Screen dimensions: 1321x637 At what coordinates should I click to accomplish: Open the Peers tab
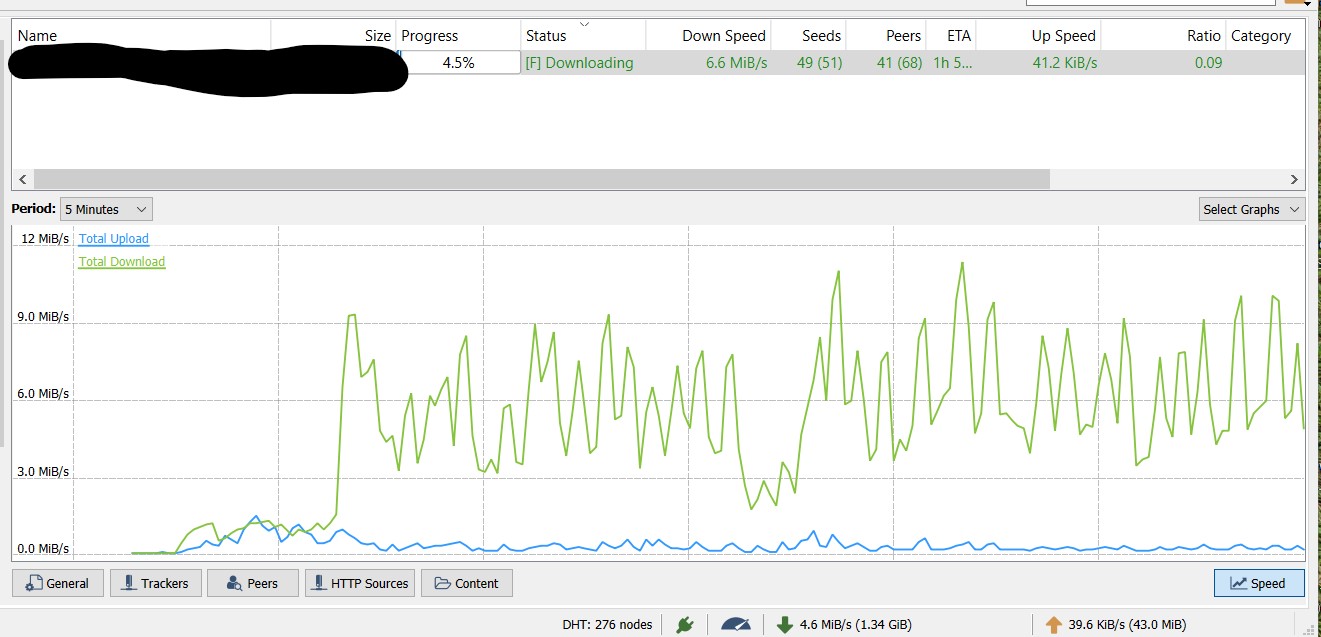click(252, 583)
